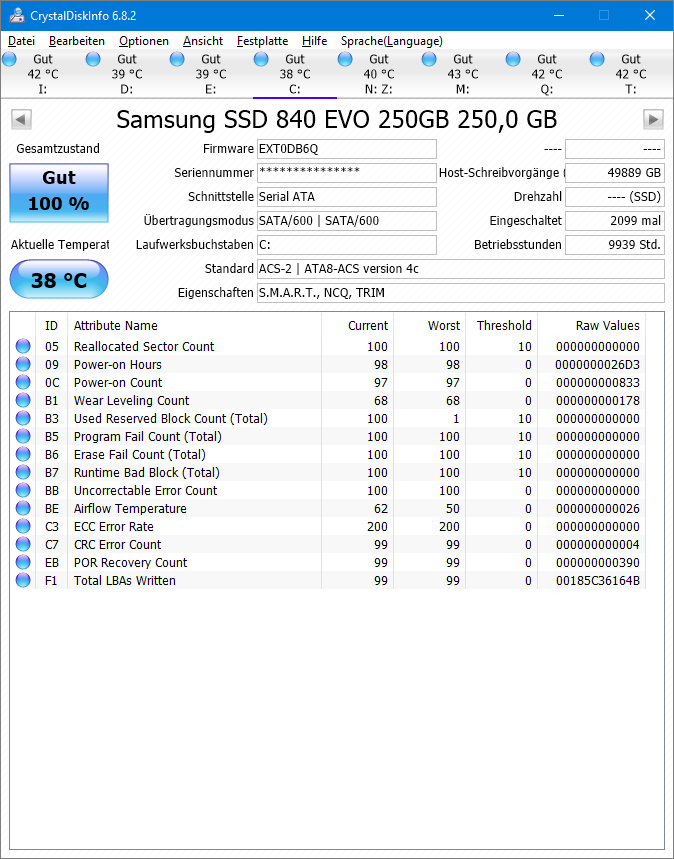Viewport: 674px width, 859px height.
Task: Click the Firmware field EXT0DB6Q
Action: (x=347, y=149)
